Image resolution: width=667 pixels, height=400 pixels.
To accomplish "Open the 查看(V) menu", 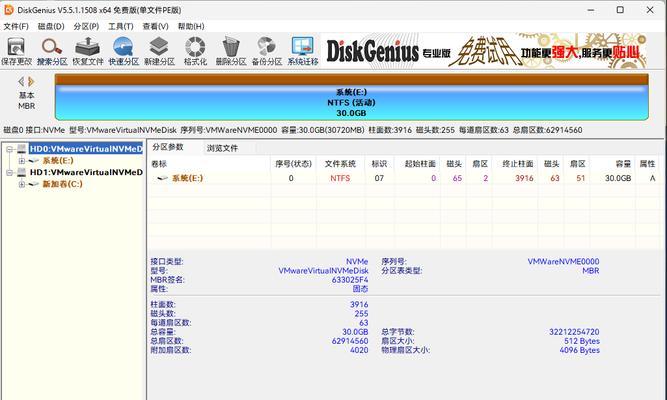I will [155, 26].
